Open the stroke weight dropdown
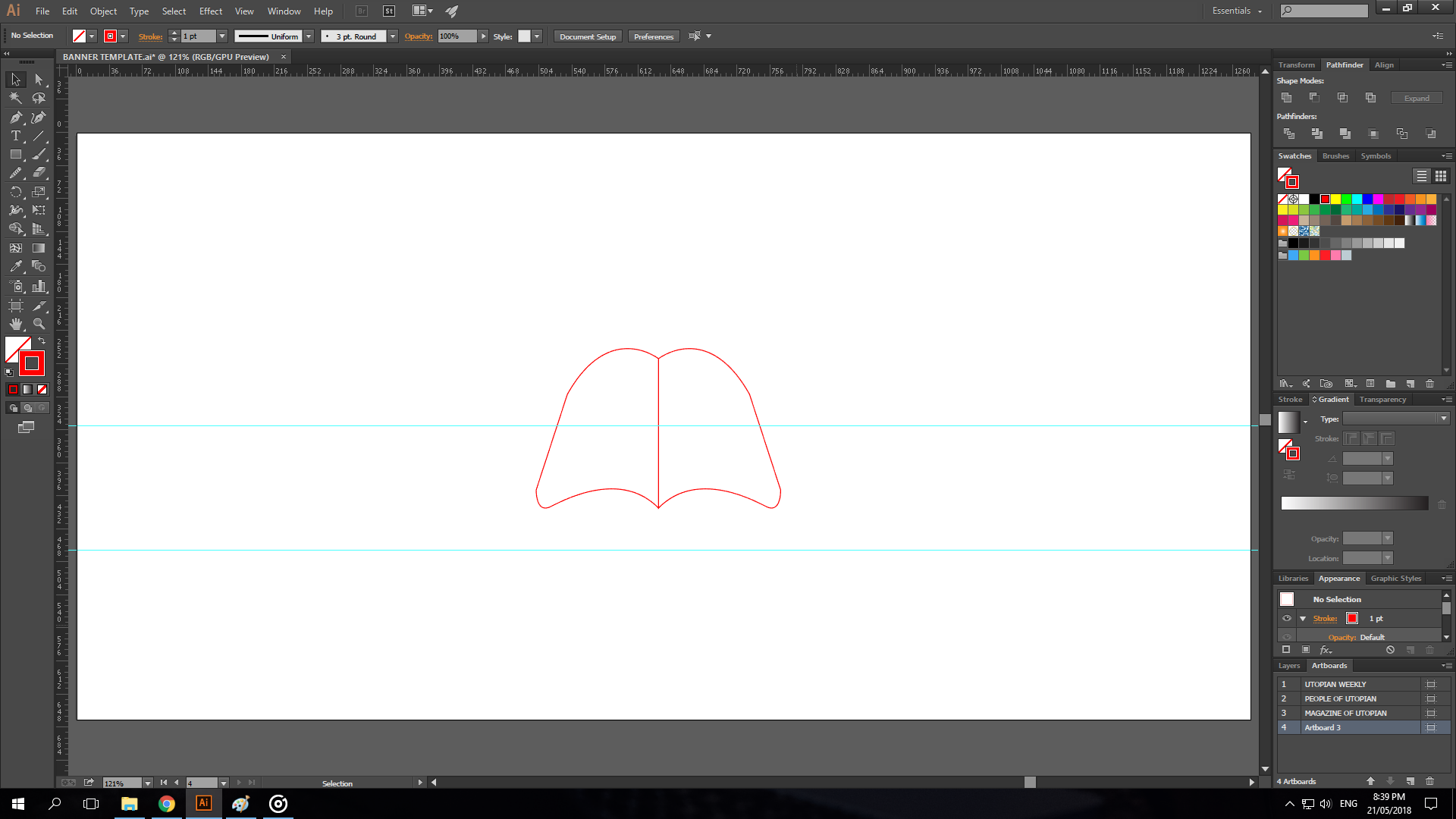 pos(222,36)
